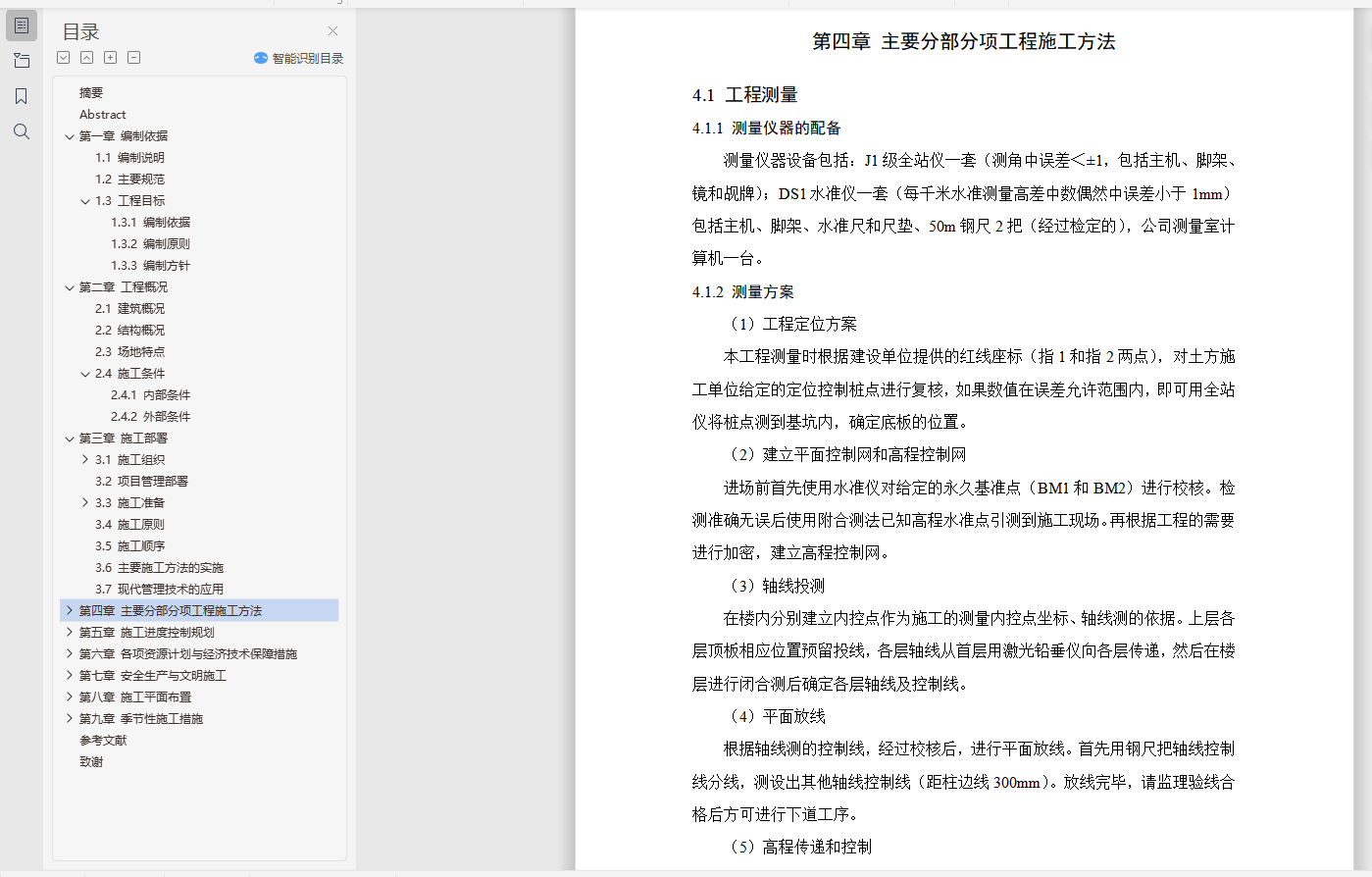Expand the 第九章 季节性施工措施 chevron
Viewport: 1372px width, 877px height.
click(70, 719)
